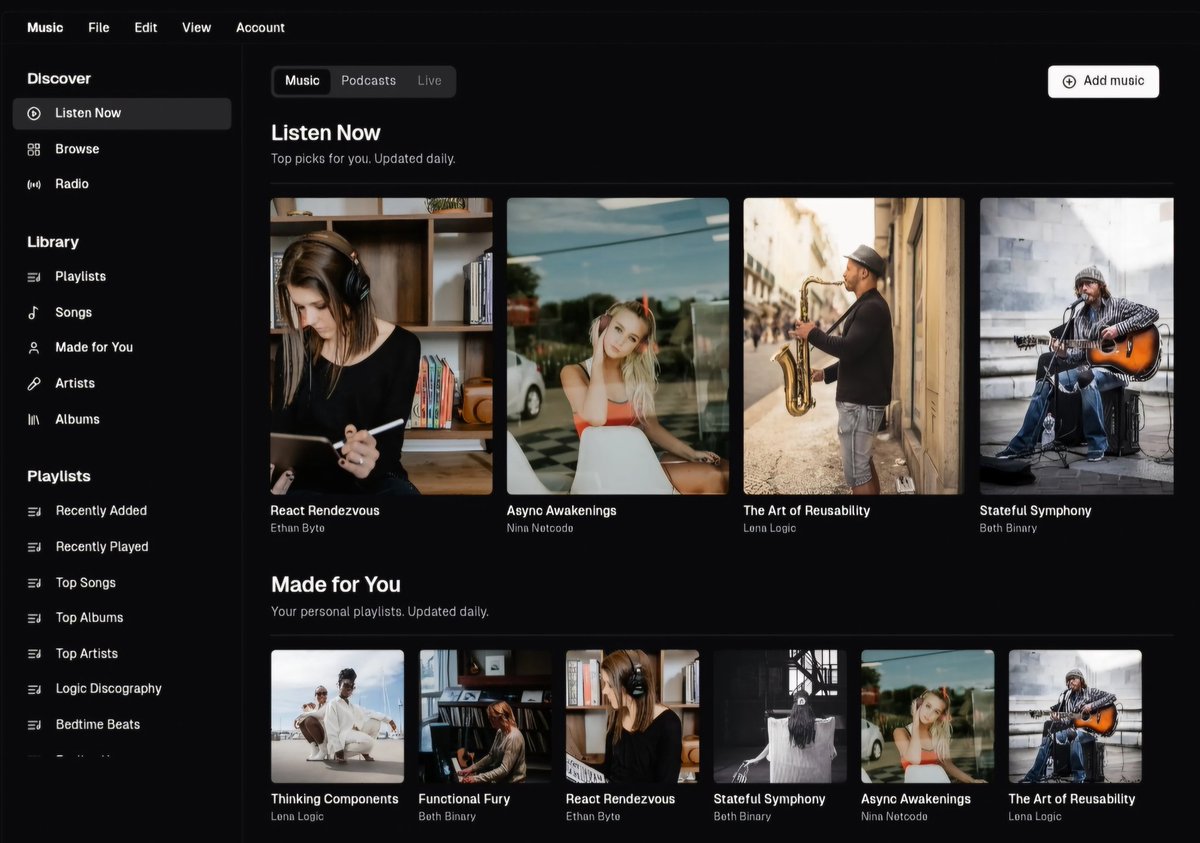Image resolution: width=1200 pixels, height=843 pixels.
Task: Open small Stateful Symphony cover in Made for You
Action: pyautogui.click(x=780, y=716)
